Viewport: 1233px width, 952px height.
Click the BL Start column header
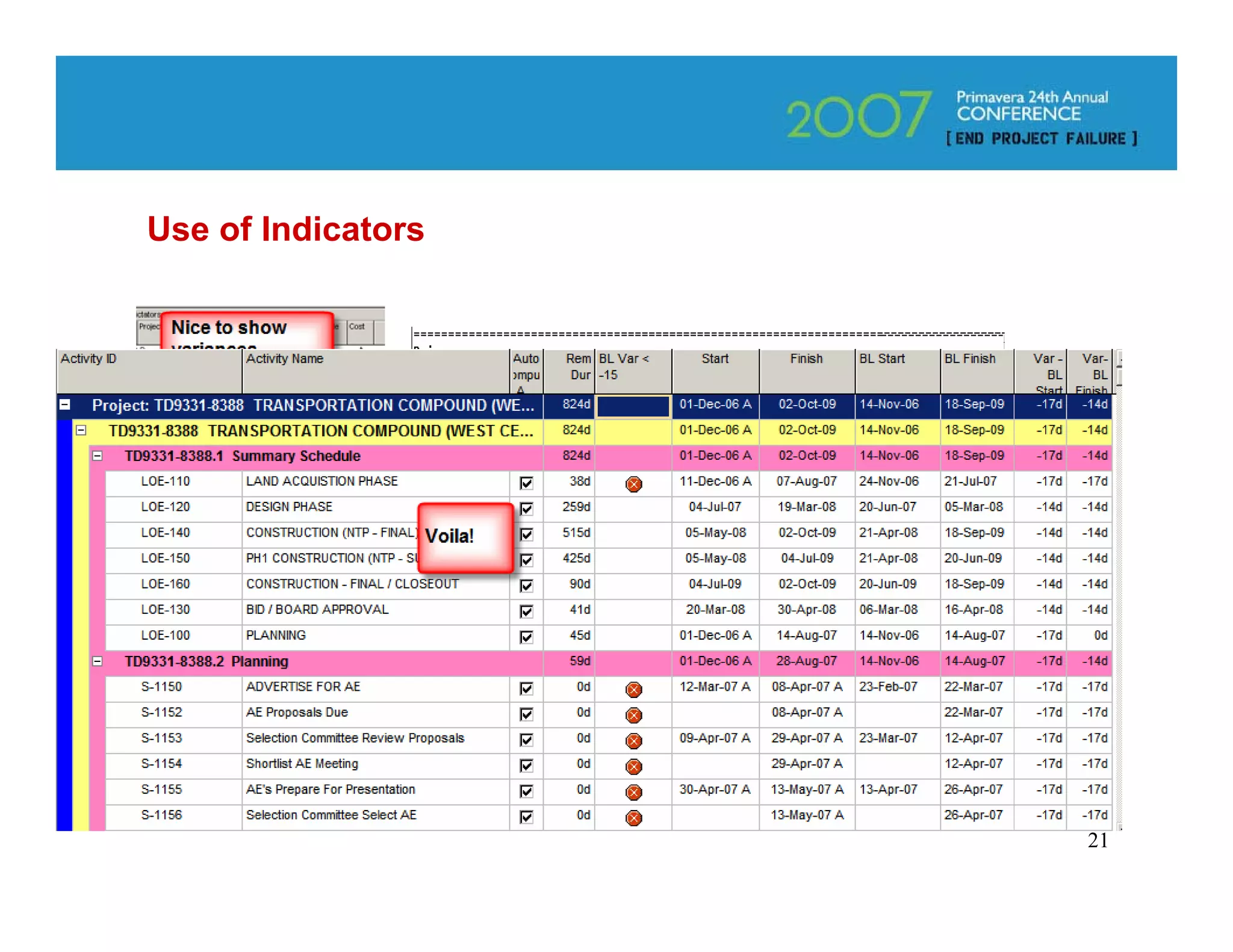click(898, 371)
